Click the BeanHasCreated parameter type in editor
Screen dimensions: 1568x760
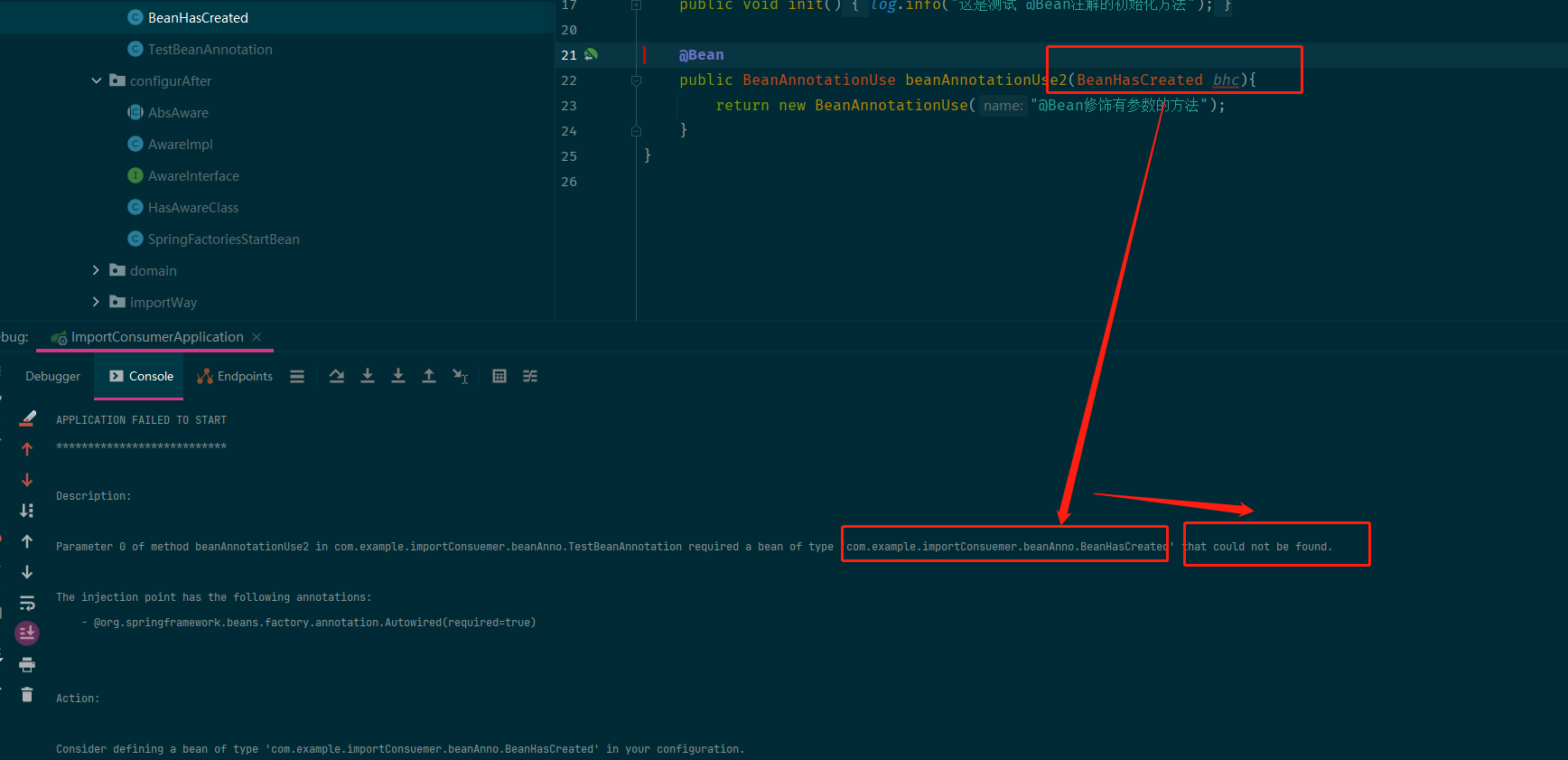click(1140, 80)
